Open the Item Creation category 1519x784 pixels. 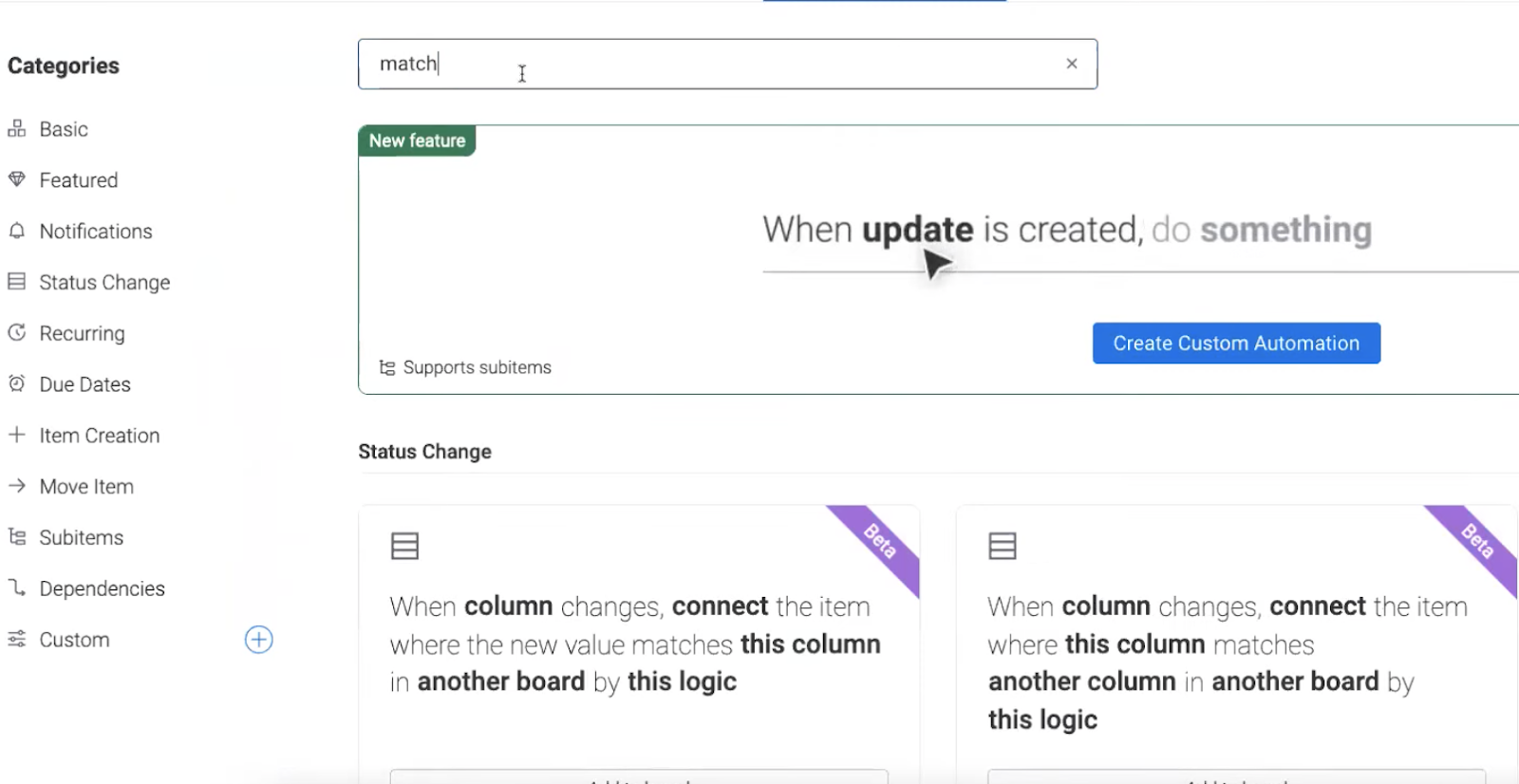coord(99,436)
